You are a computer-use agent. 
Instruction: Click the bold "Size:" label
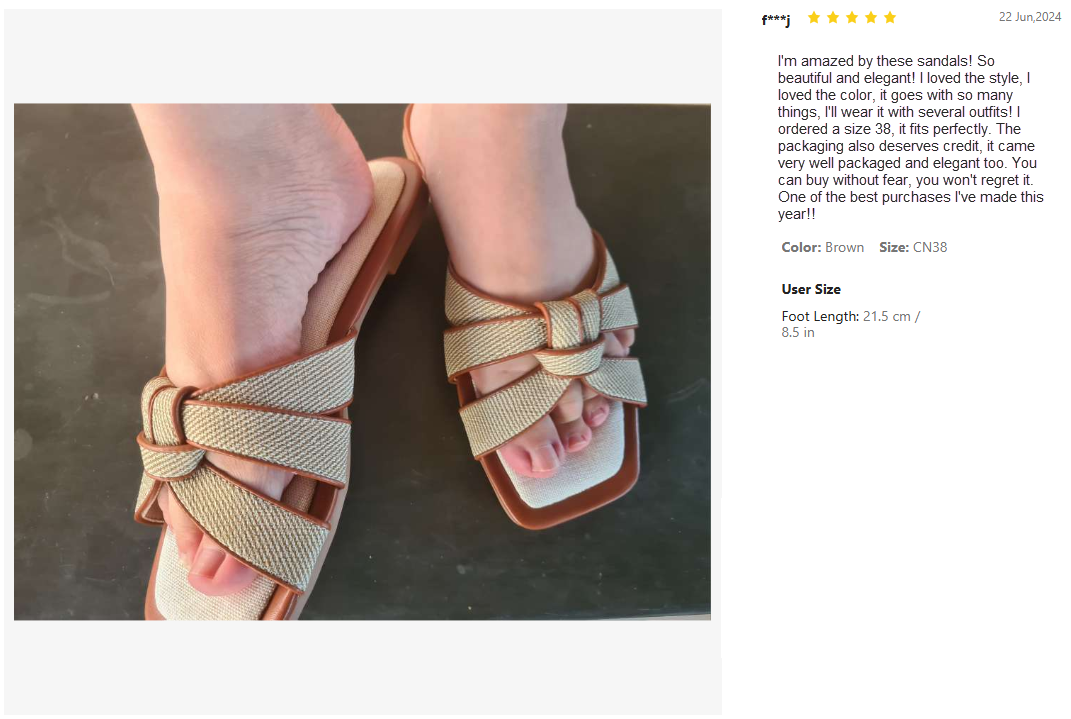pyautogui.click(x=894, y=247)
